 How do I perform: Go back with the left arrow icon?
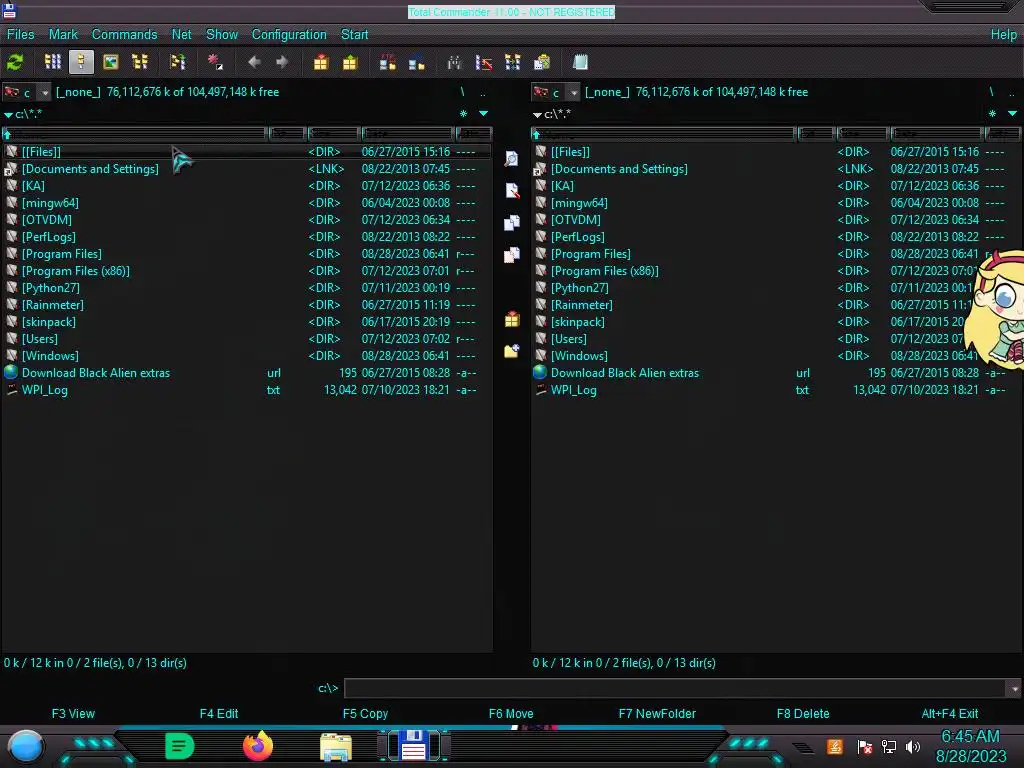point(254,63)
